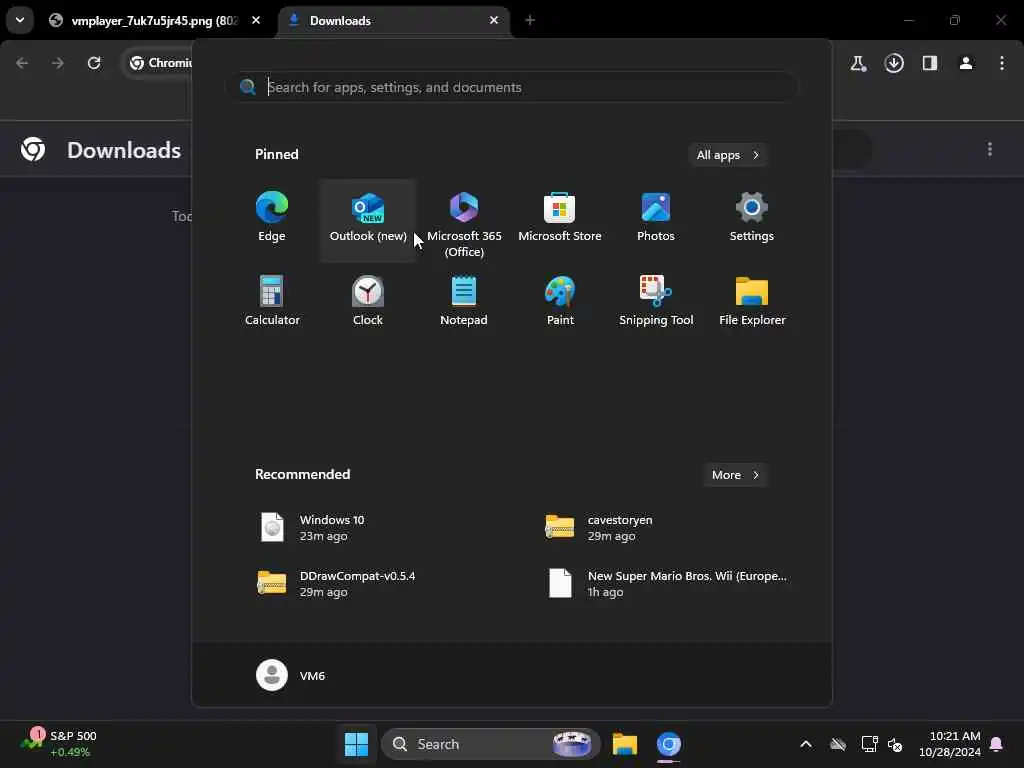Open the notification bell in system tray
The height and width of the screenshot is (768, 1024).
coord(996,744)
